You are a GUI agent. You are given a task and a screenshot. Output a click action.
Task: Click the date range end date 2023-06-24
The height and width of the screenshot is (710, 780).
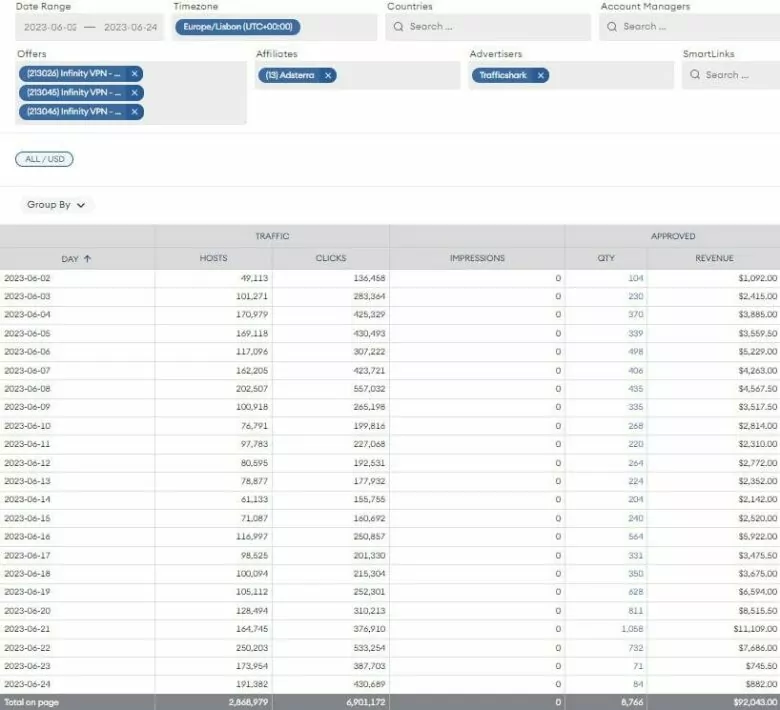pyautogui.click(x=130, y=27)
